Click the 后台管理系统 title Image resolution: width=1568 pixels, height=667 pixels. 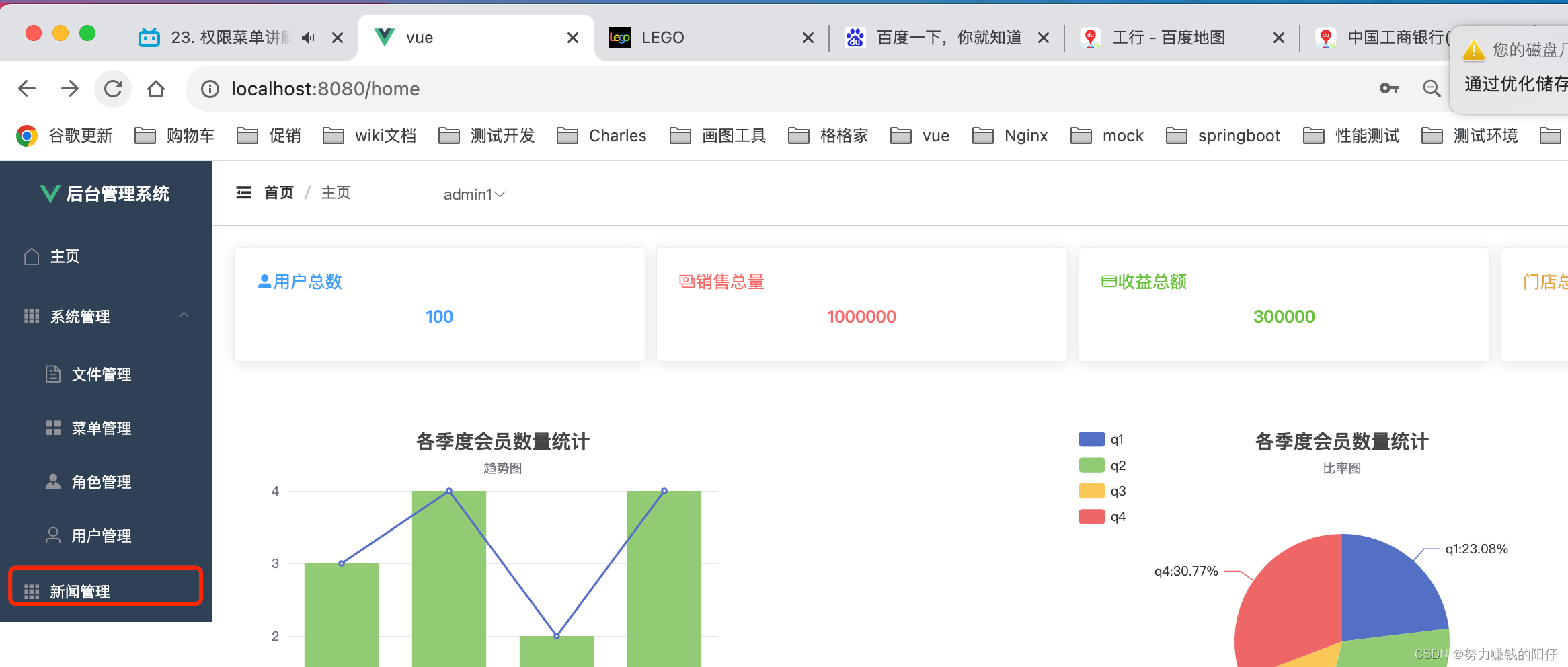(x=118, y=194)
